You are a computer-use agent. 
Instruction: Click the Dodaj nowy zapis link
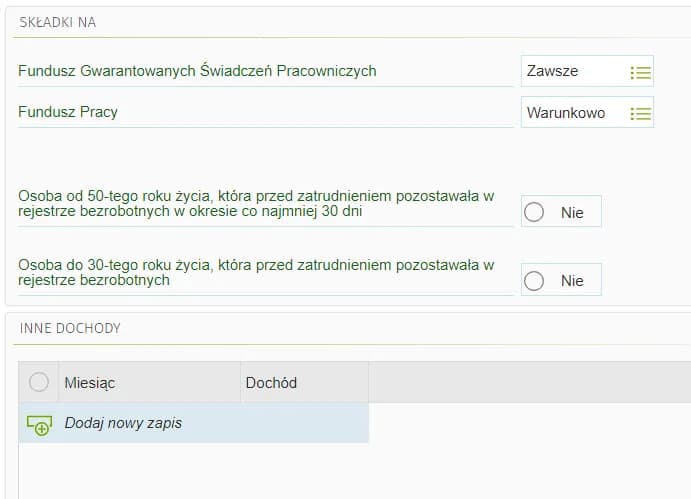123,423
